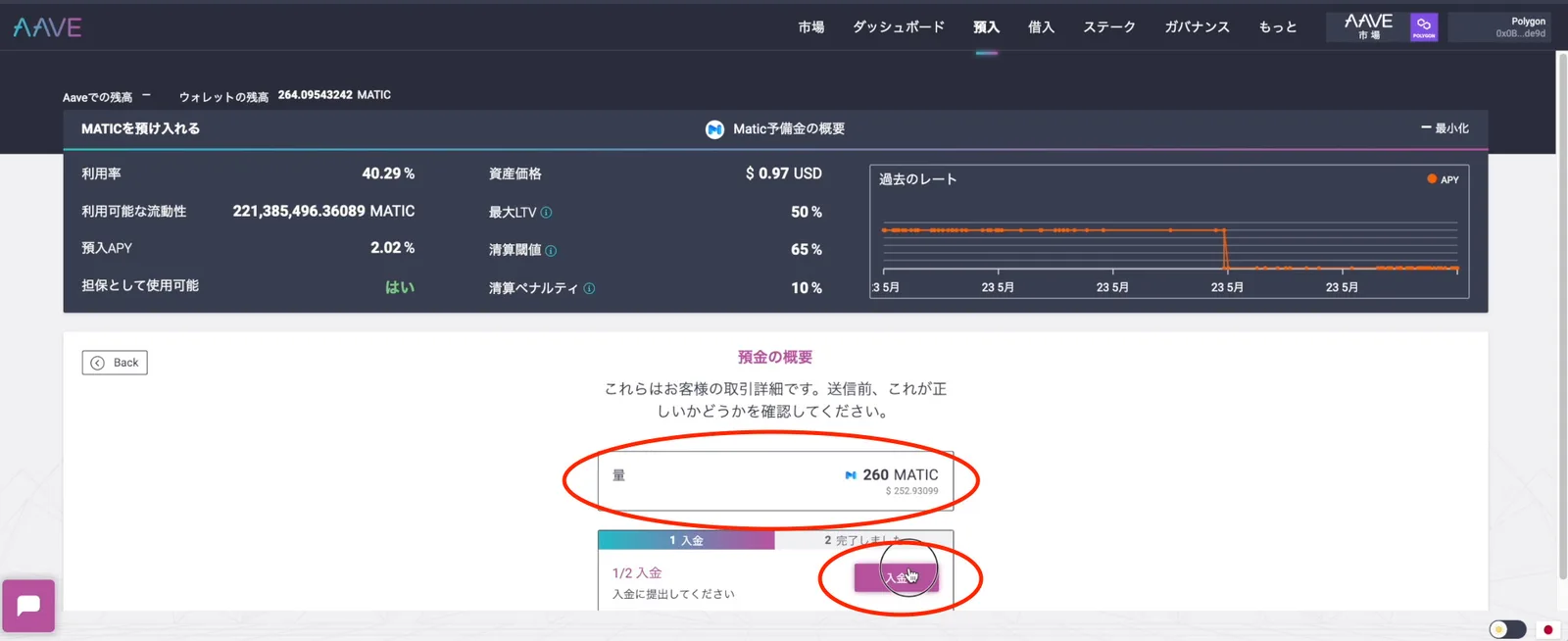Go to ダッシュボード page

point(899,27)
